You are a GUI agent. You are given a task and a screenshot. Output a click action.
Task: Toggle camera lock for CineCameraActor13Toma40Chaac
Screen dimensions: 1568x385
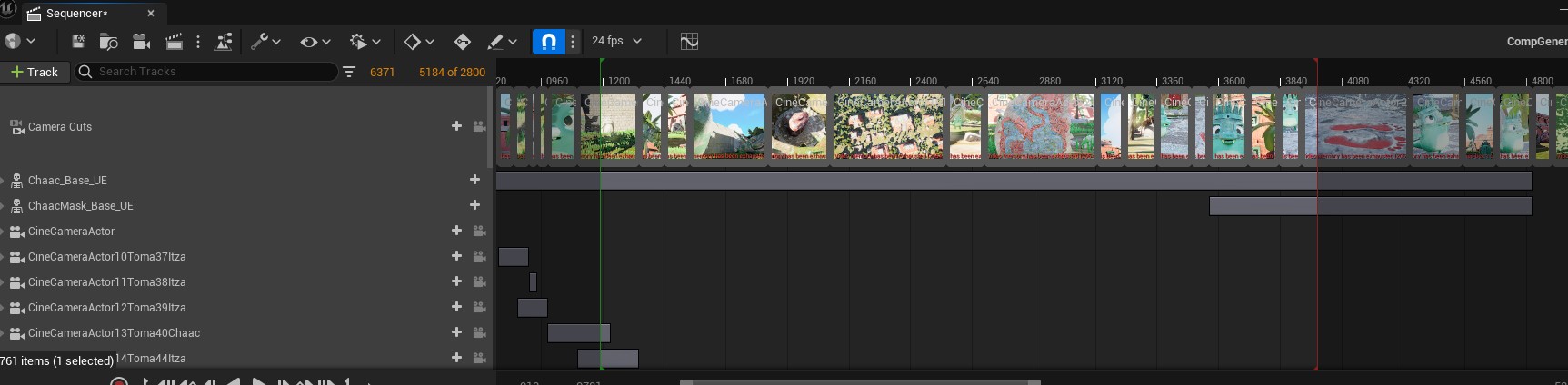pos(479,332)
